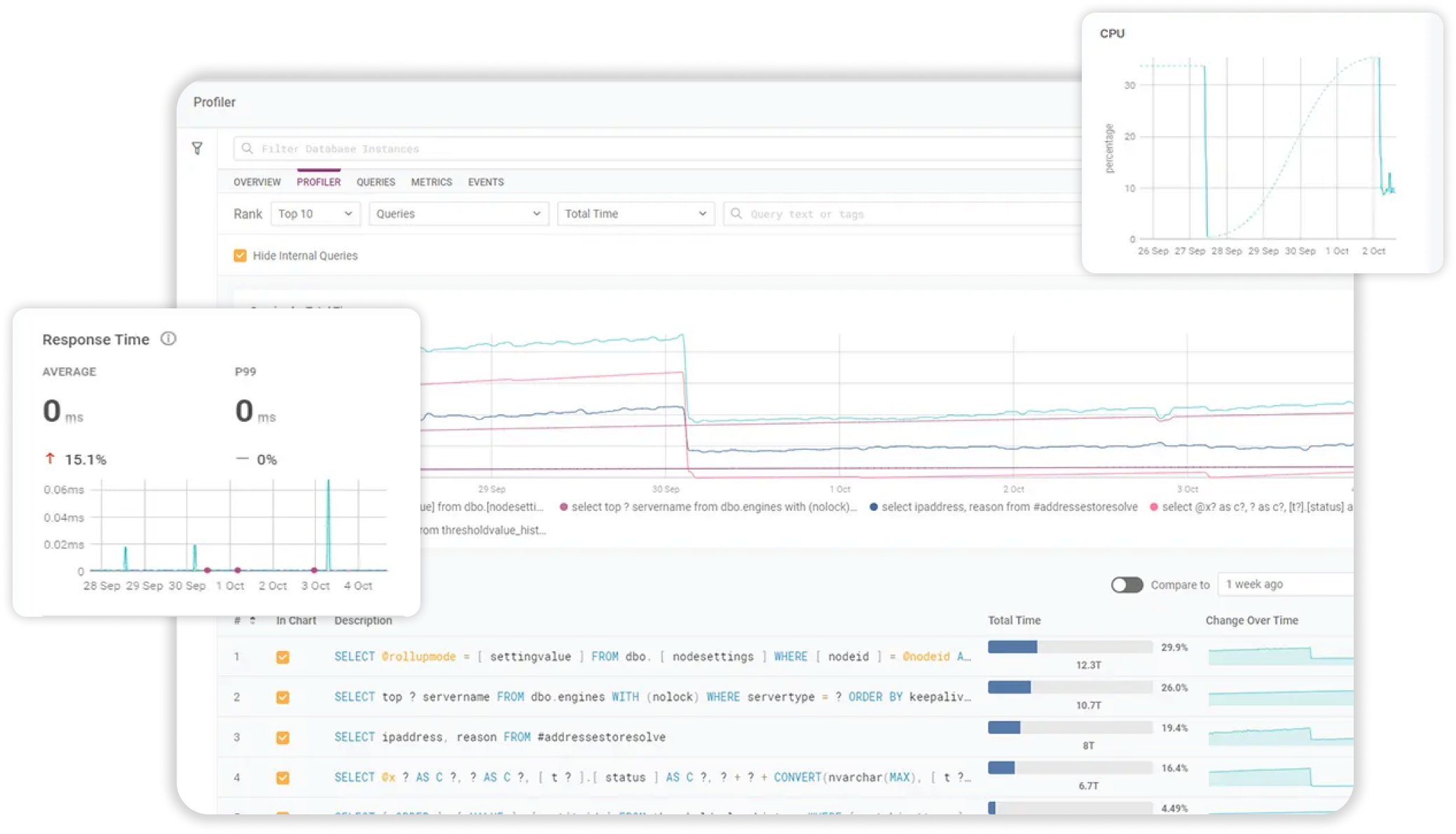Click the 16.4% total time bar
This screenshot has height=834, width=1456.
(1070, 767)
